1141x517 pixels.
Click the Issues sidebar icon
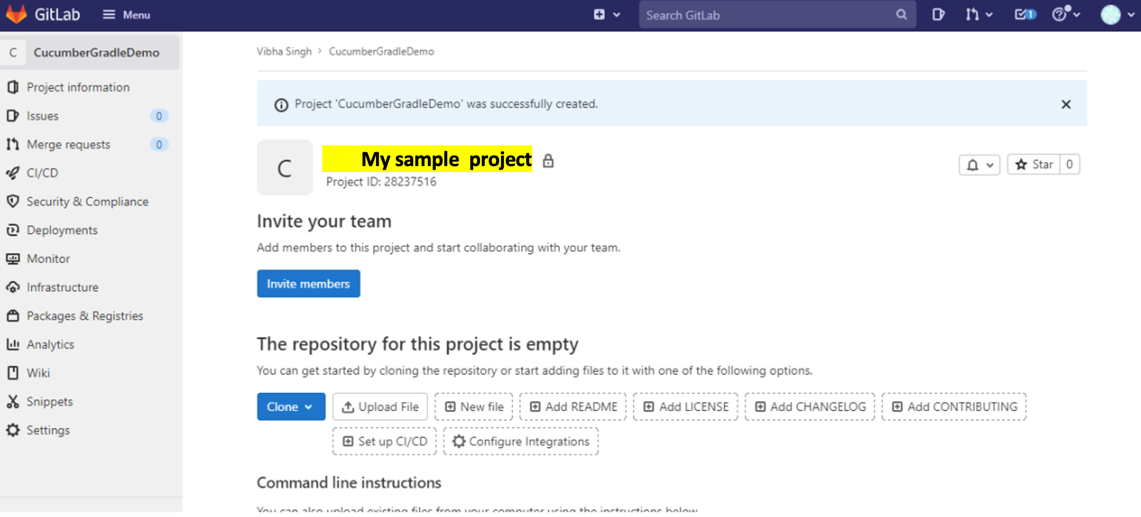pos(12,116)
